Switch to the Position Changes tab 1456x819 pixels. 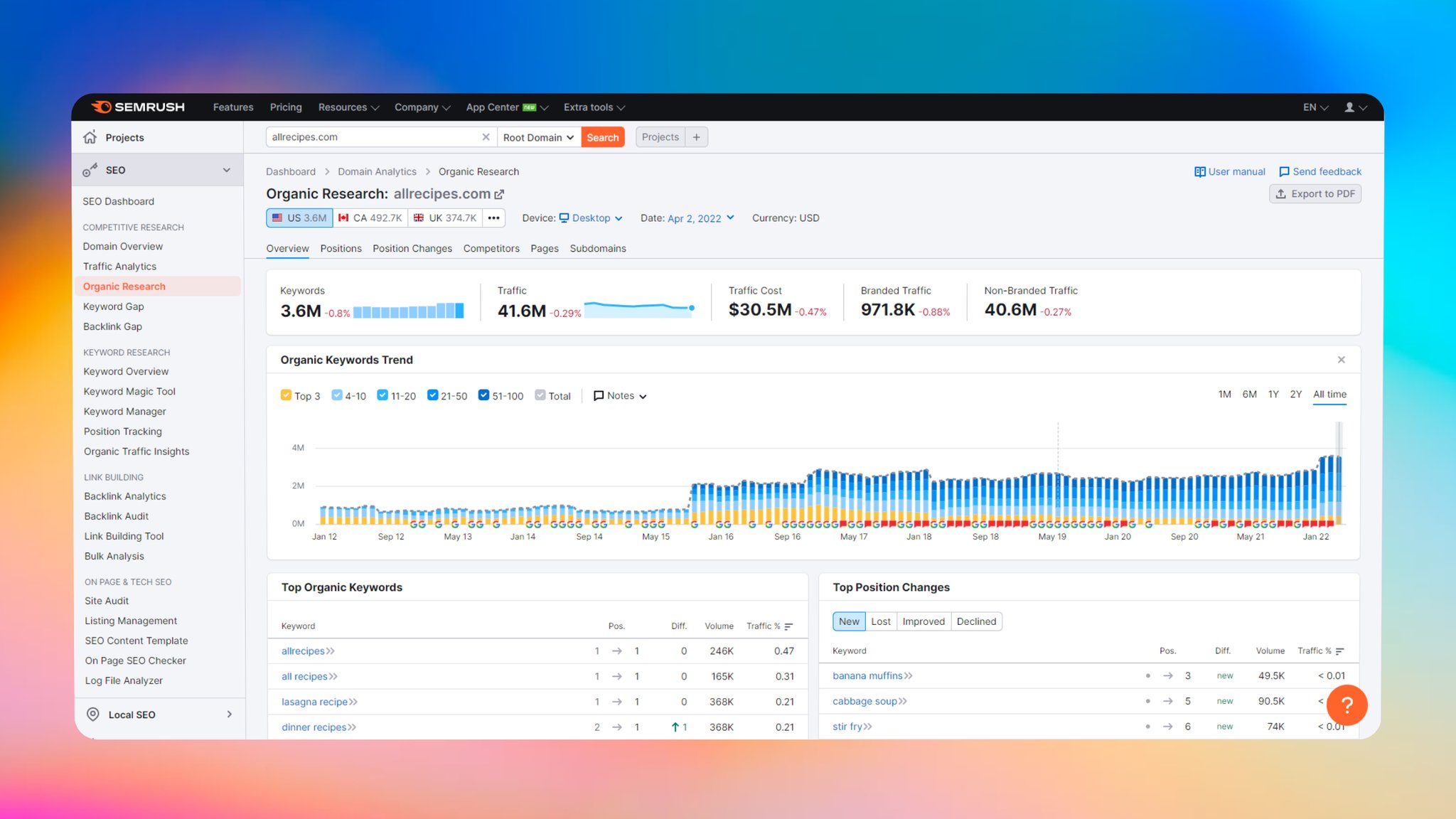[412, 248]
